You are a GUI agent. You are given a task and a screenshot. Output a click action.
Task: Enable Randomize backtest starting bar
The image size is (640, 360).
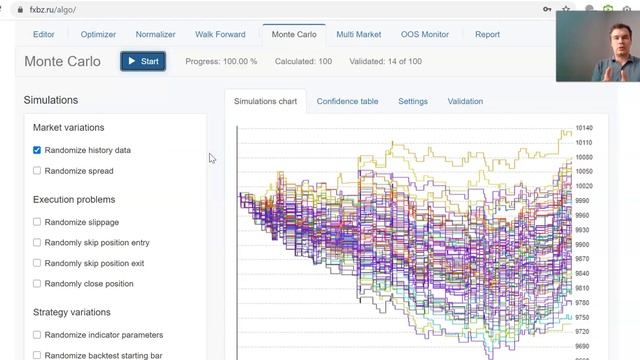pos(37,355)
